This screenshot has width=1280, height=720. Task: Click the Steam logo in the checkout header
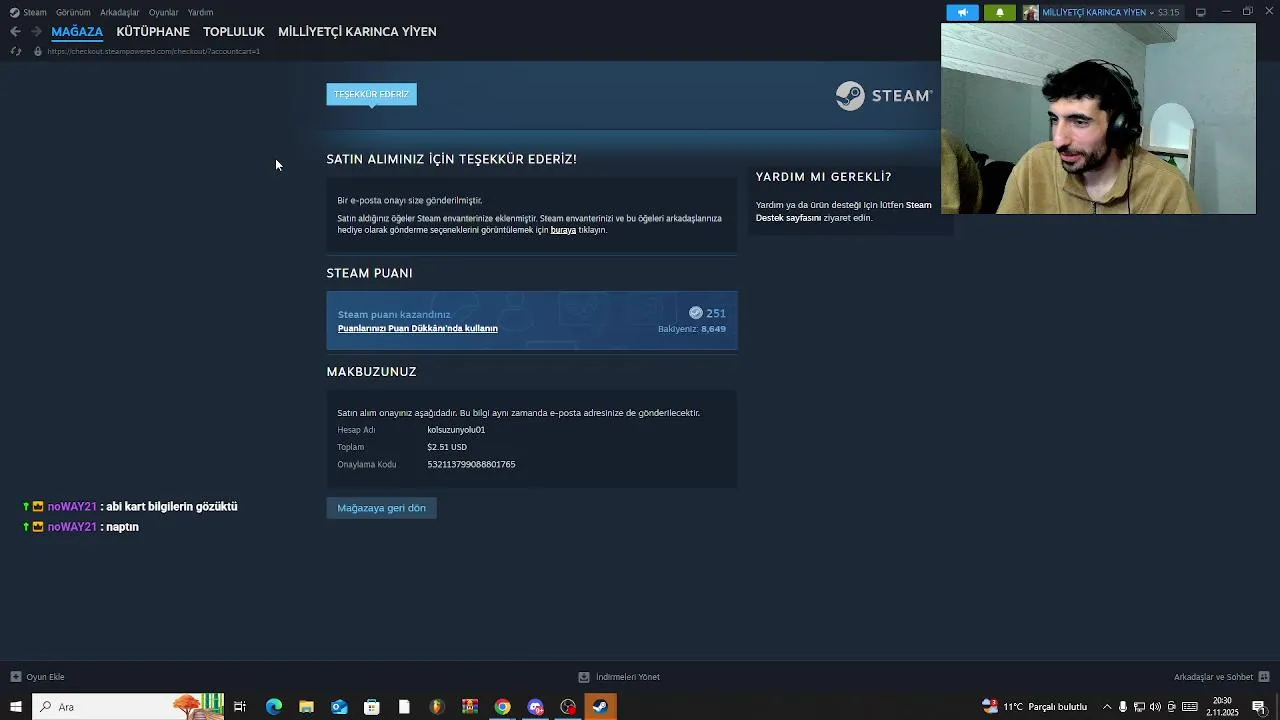(884, 96)
